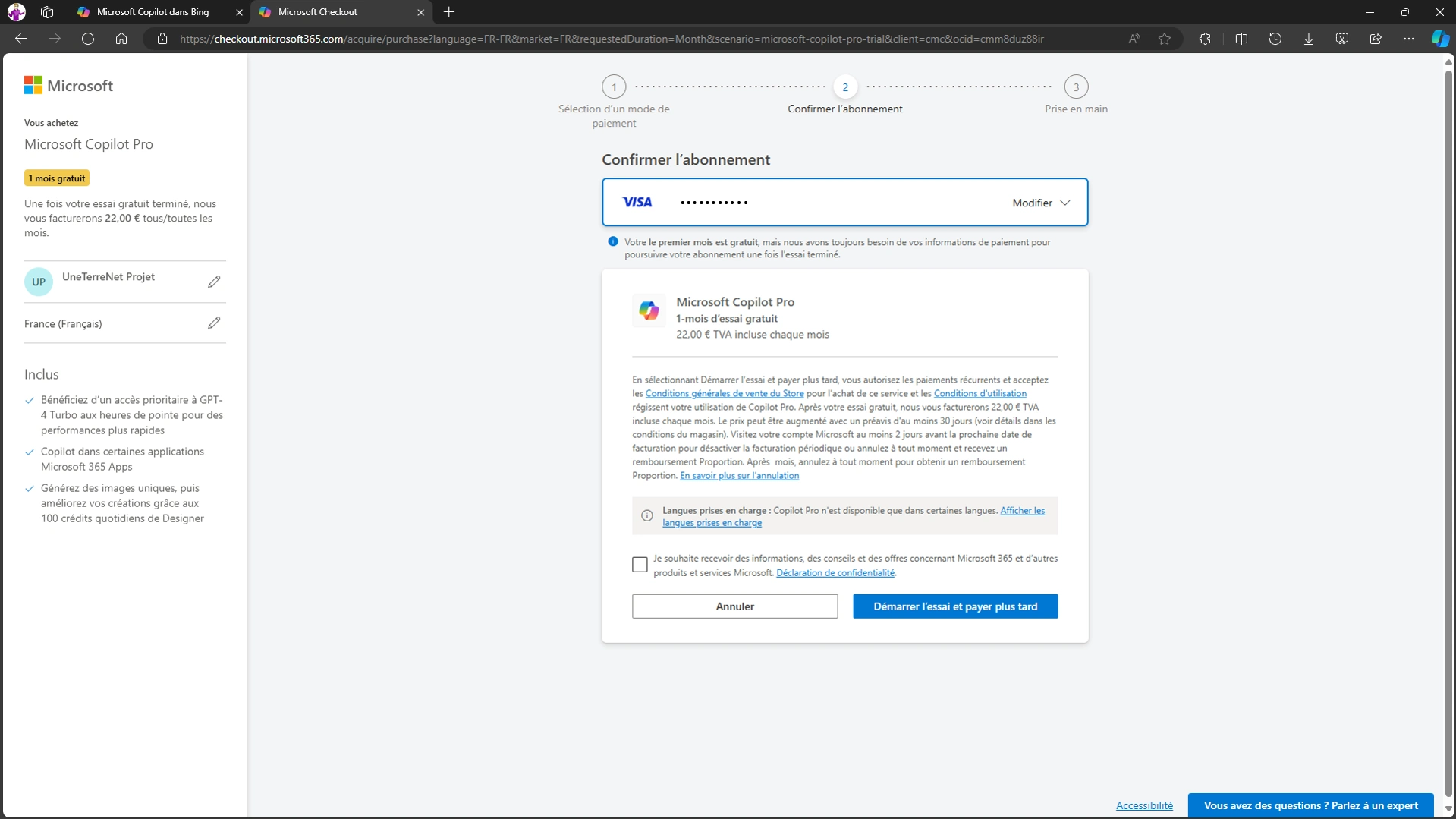Refresh the checkout page
This screenshot has width=1456, height=819.
tap(88, 39)
